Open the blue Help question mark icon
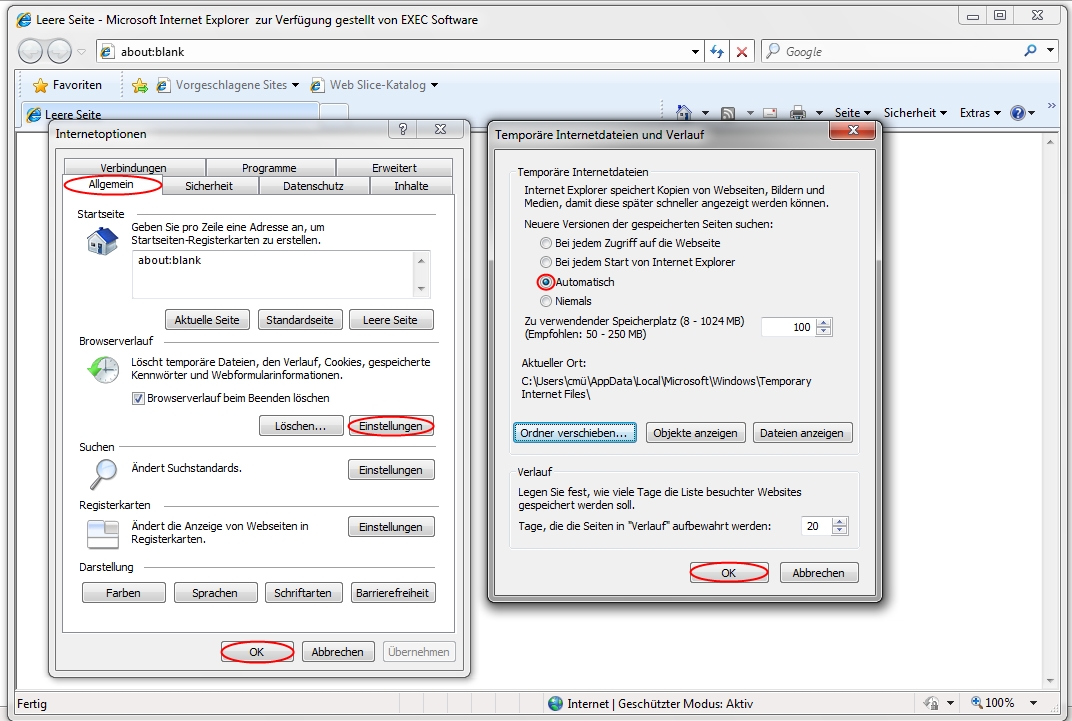Viewport: 1072px width, 721px height. point(1018,113)
